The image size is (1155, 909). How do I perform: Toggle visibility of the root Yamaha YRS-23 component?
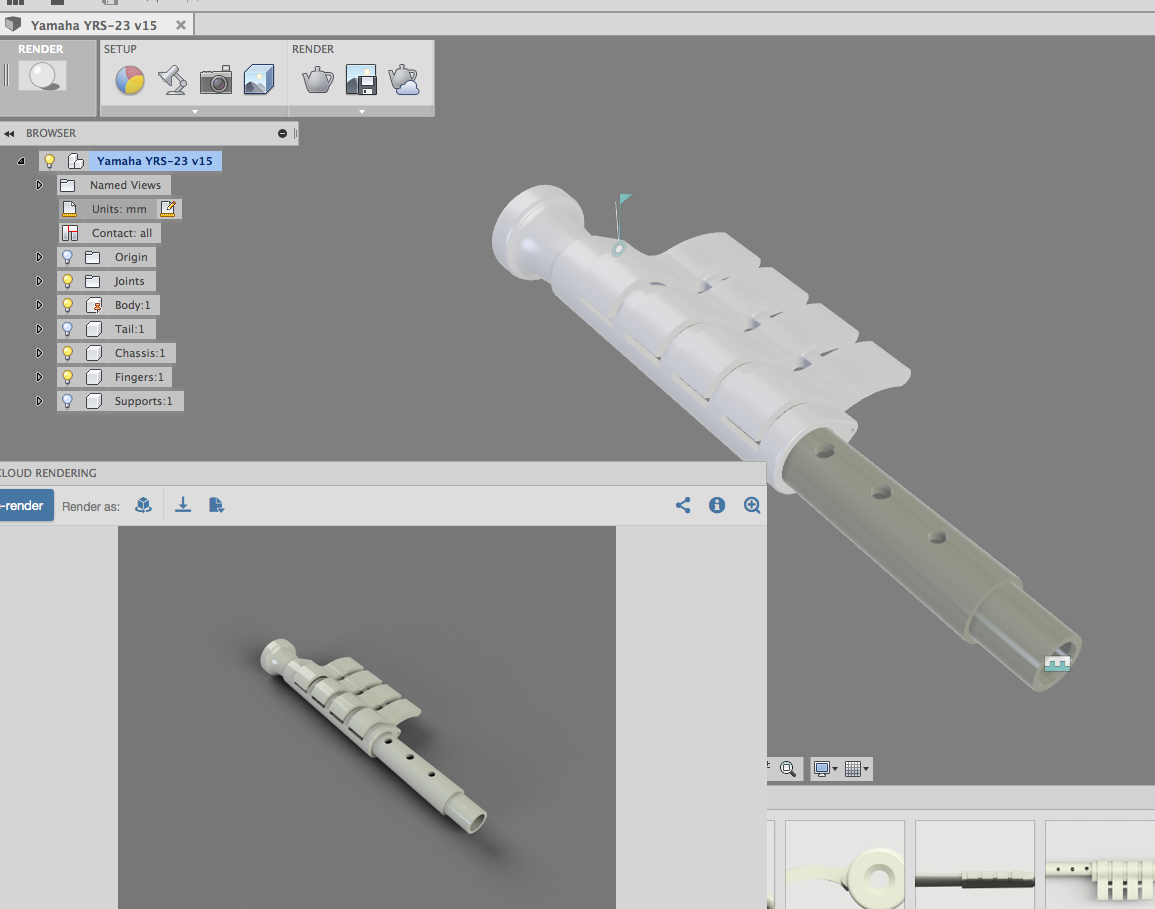(x=49, y=161)
